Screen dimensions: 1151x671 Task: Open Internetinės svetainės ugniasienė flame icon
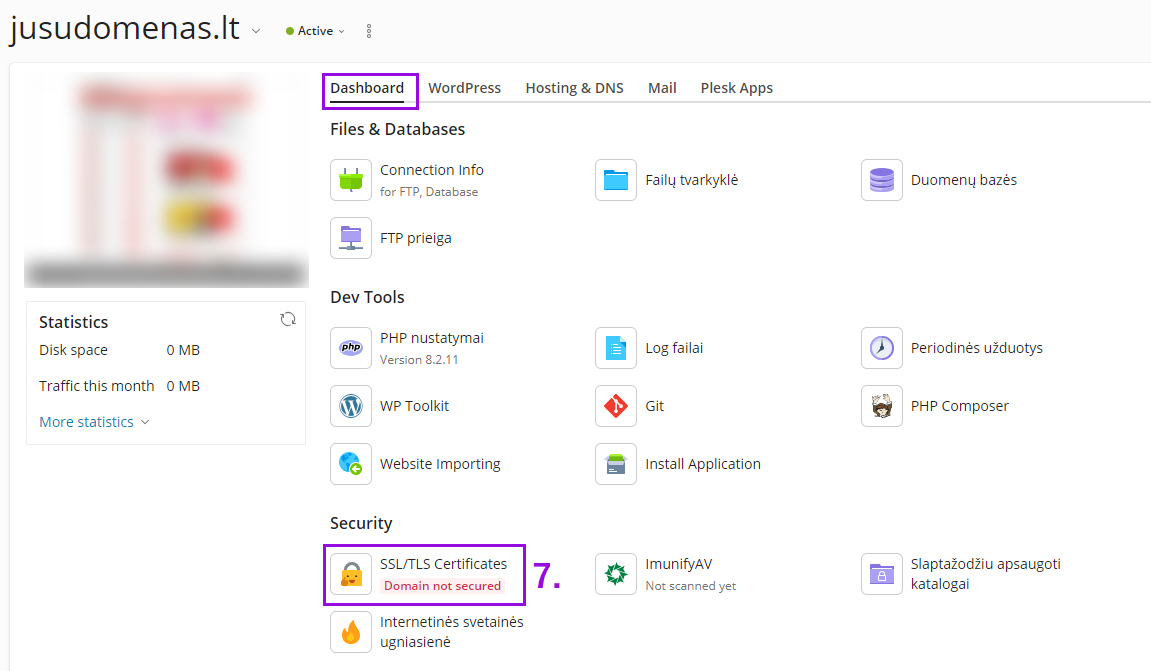[x=351, y=632]
